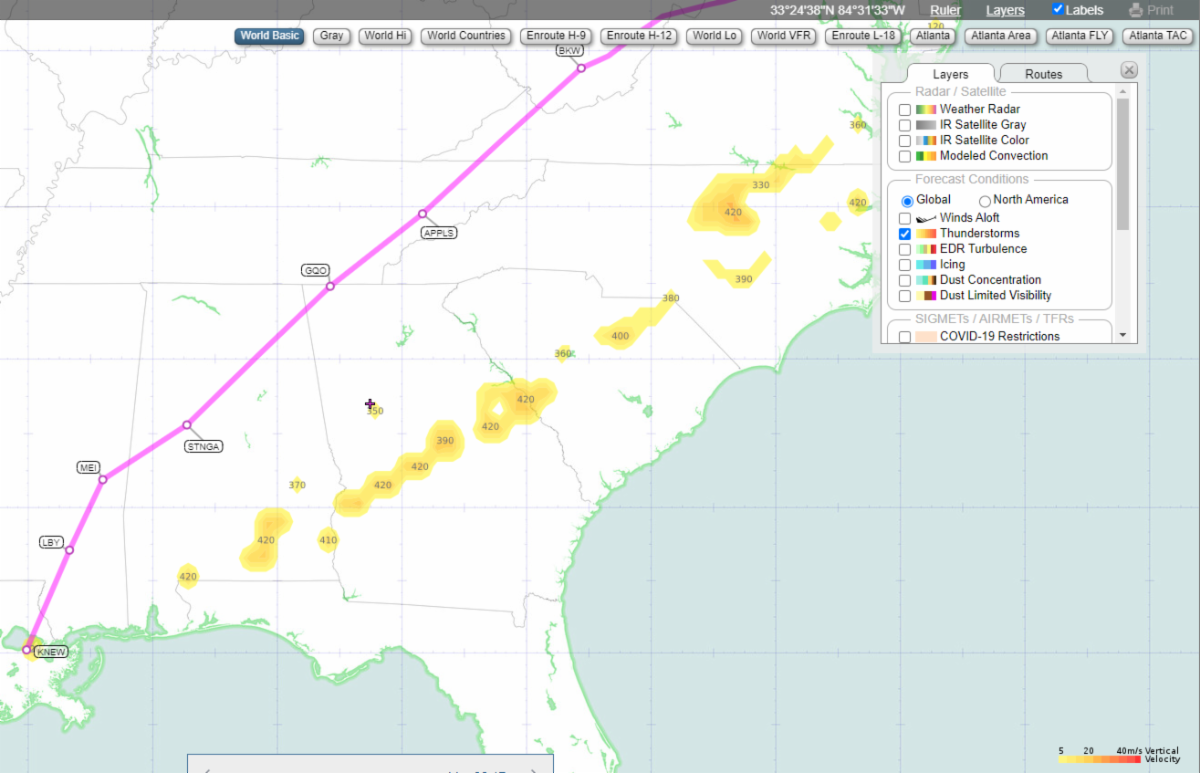Image resolution: width=1200 pixels, height=773 pixels.
Task: Toggle the Labels checkbox off
Action: click(1058, 10)
